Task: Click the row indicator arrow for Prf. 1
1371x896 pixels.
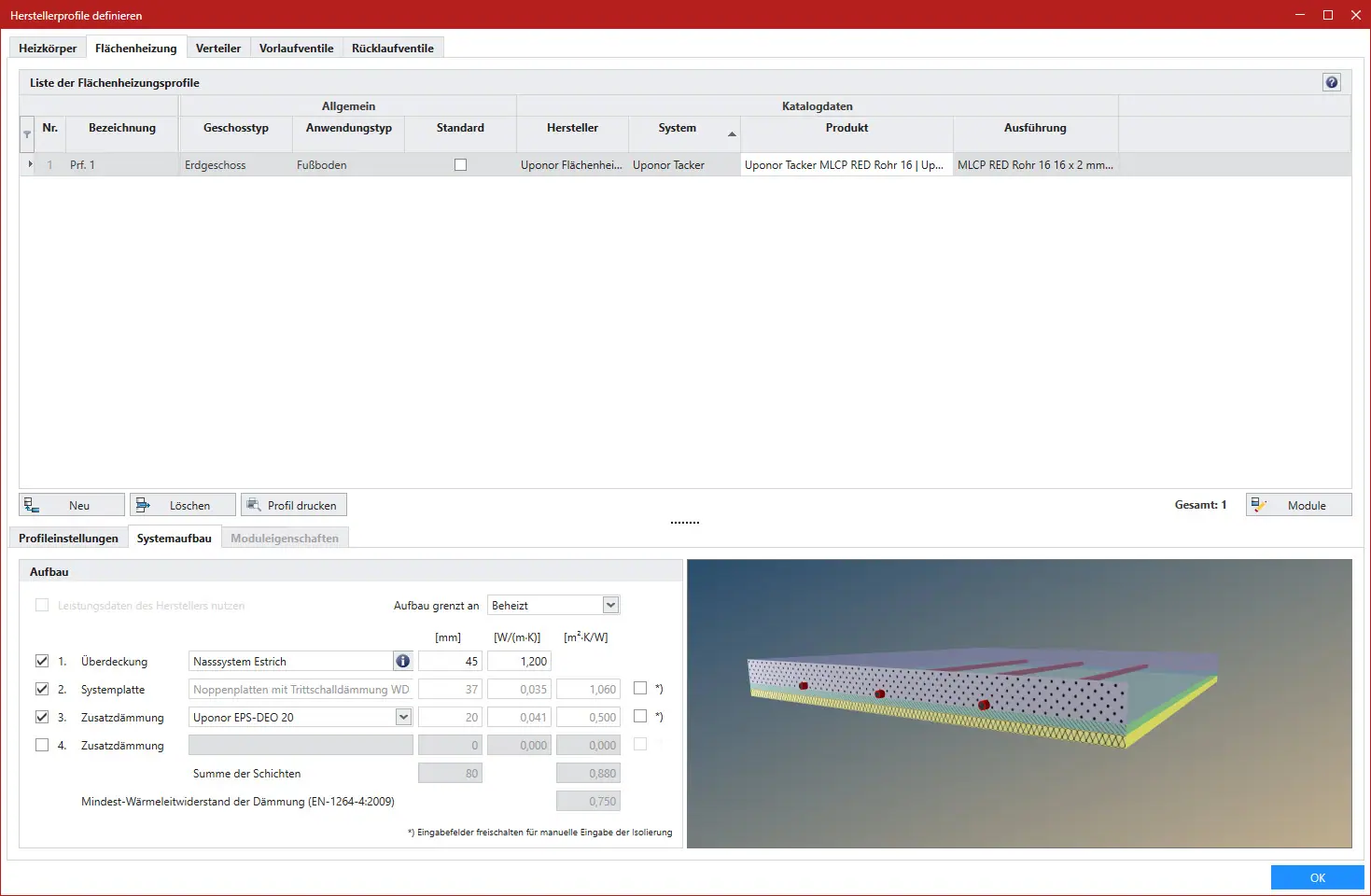Action: (x=30, y=164)
